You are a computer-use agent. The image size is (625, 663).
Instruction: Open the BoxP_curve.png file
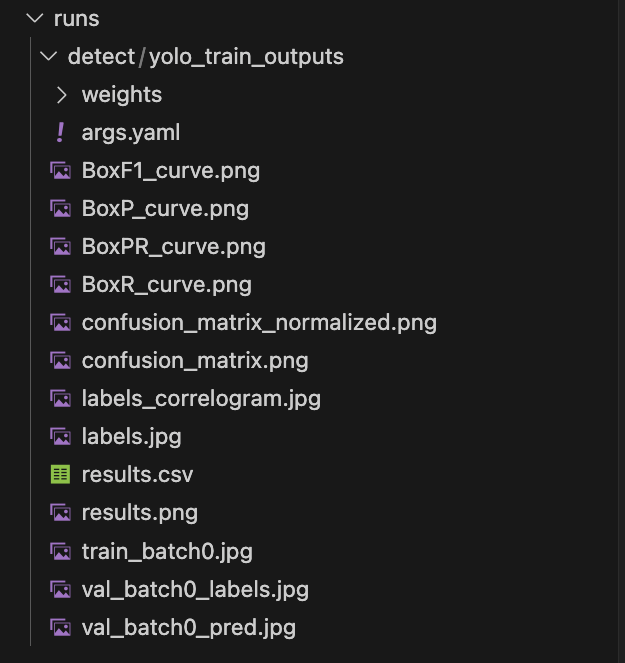(165, 209)
